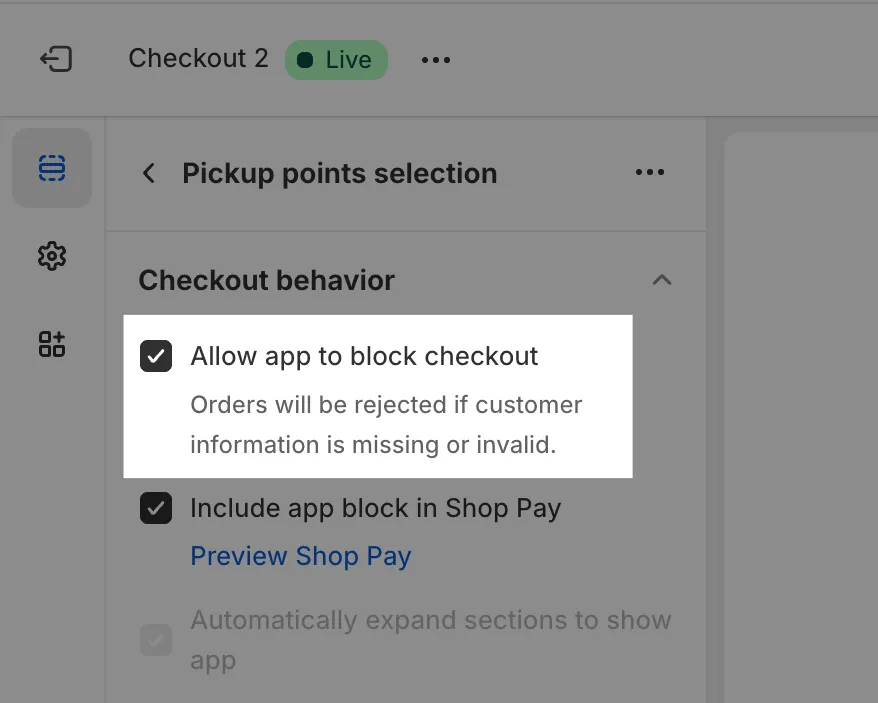Open the Settings gear in the sidebar
878x703 pixels.
pyautogui.click(x=52, y=256)
